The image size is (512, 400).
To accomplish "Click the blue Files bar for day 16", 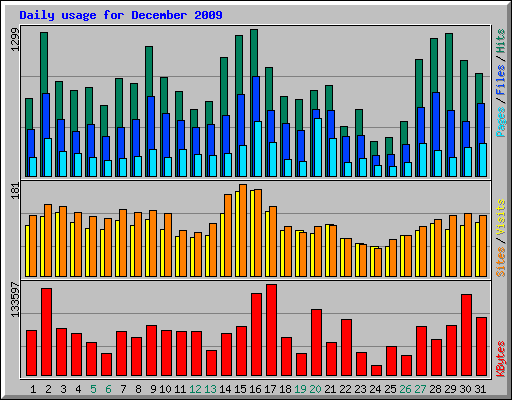I will tap(256, 99).
